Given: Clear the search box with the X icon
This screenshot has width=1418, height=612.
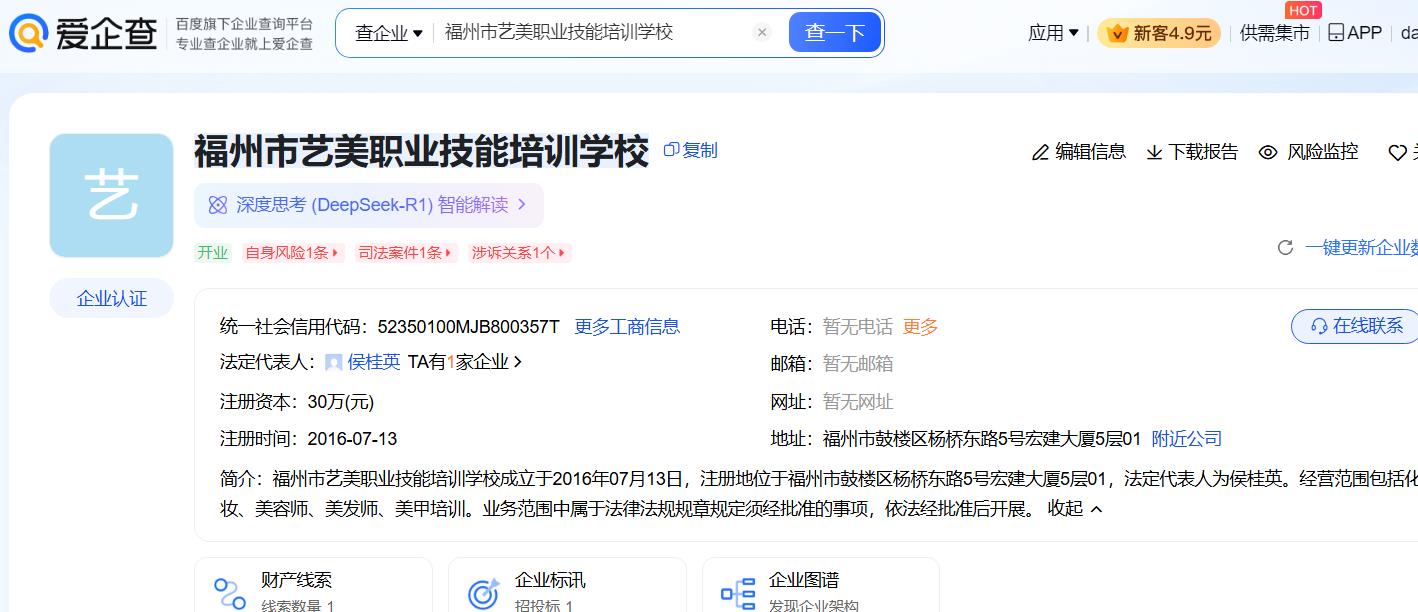Looking at the screenshot, I should 762,33.
